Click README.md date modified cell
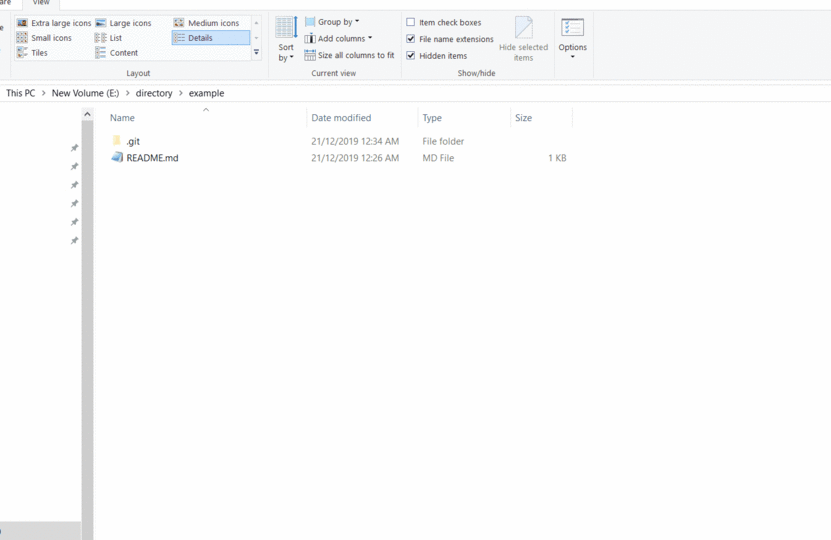This screenshot has height=540, width=831. click(355, 158)
